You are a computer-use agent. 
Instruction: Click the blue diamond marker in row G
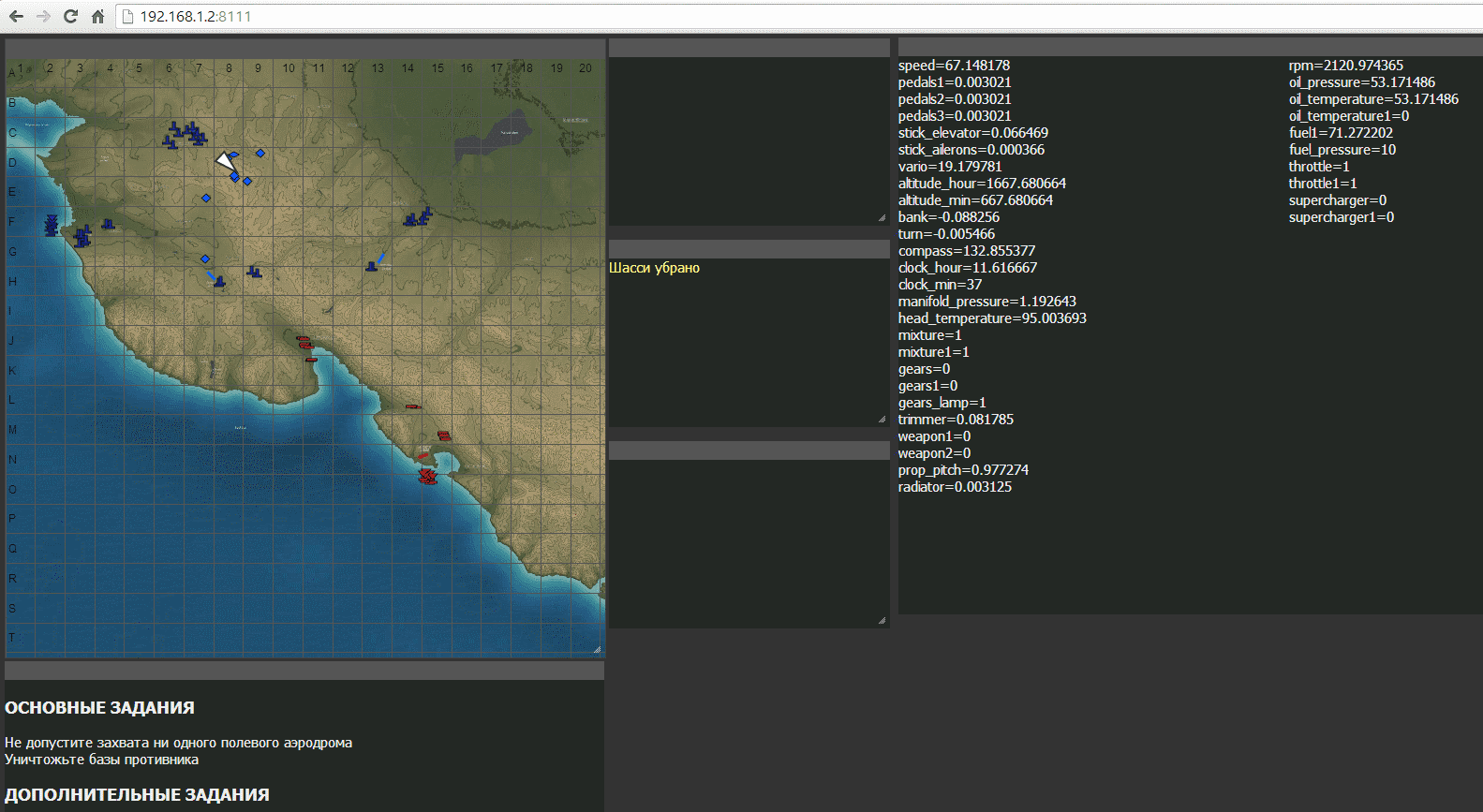click(205, 258)
